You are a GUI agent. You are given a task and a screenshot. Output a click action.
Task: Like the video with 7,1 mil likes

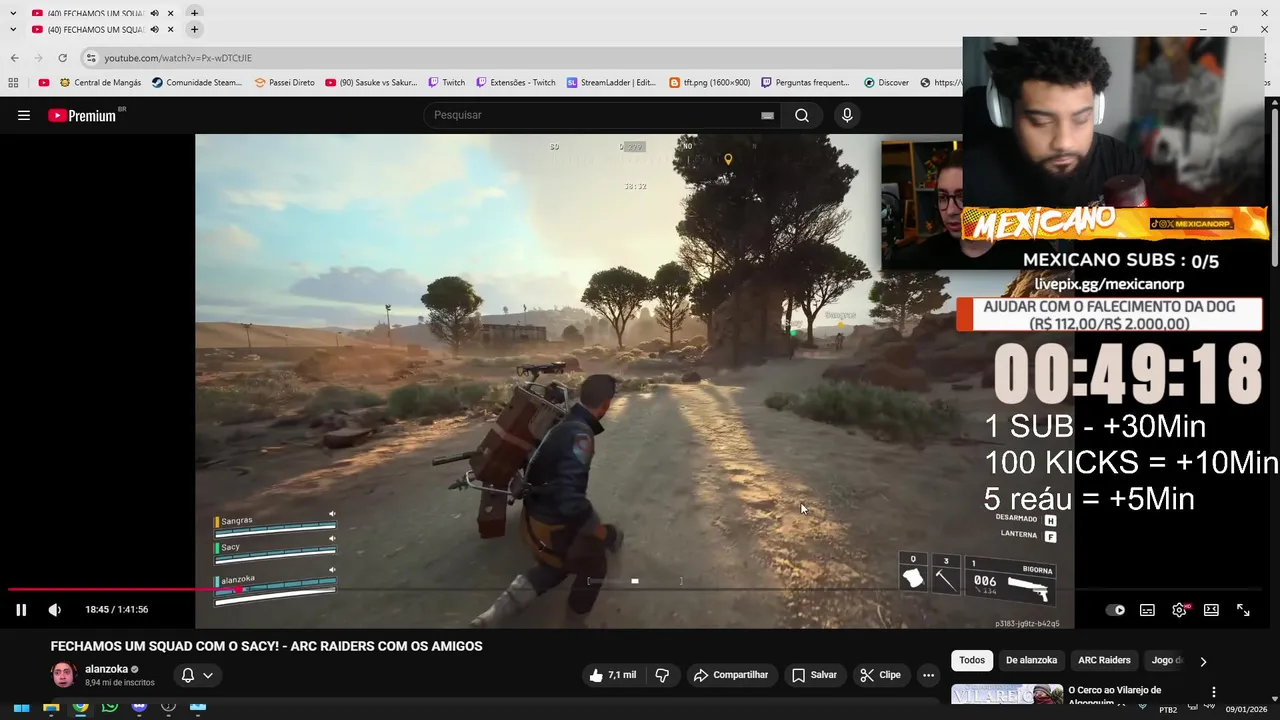613,675
